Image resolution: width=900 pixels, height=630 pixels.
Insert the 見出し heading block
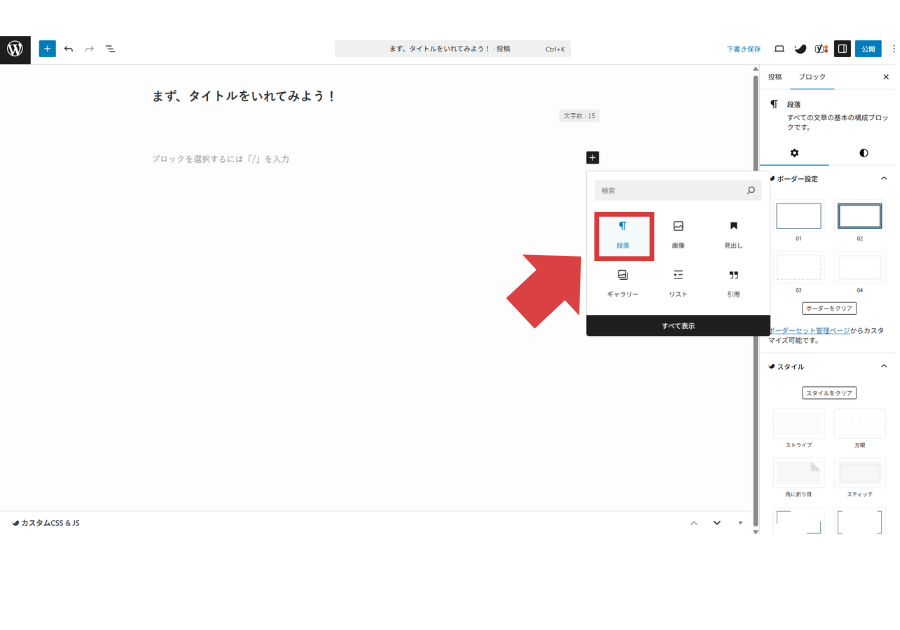tap(733, 235)
